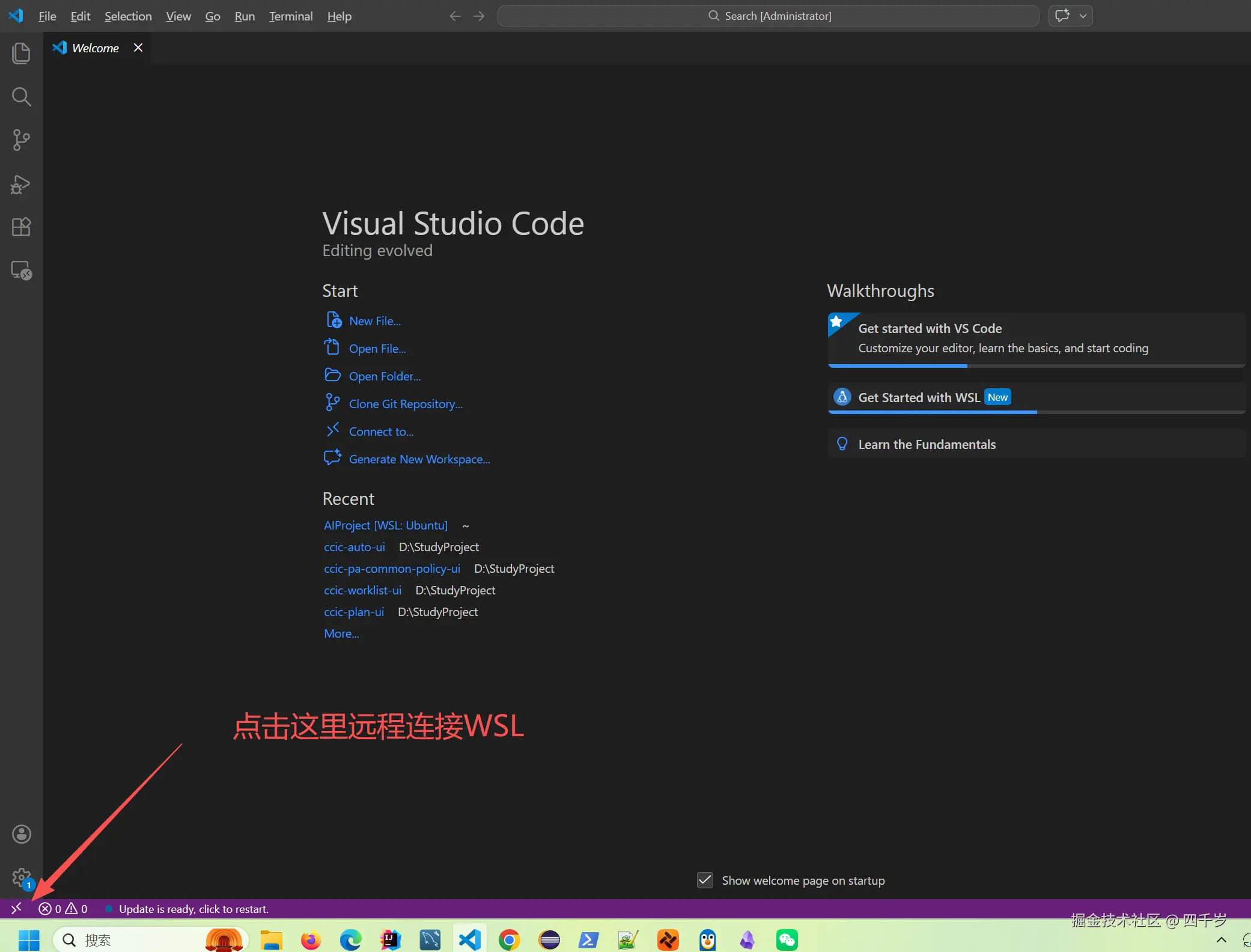This screenshot has width=1251, height=952.
Task: Open the Terminal menu
Action: 291,16
